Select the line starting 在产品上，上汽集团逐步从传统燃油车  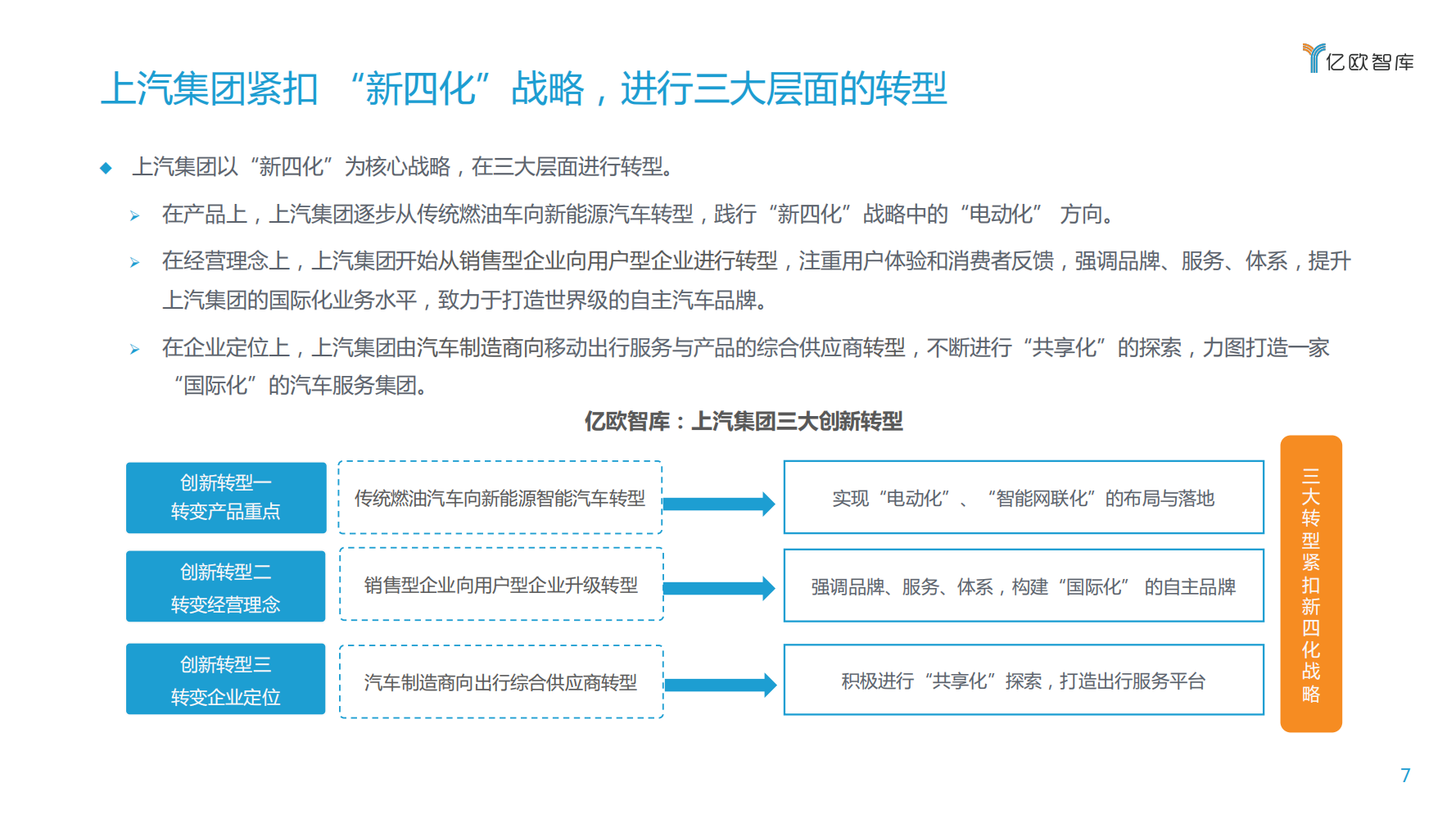click(x=638, y=215)
